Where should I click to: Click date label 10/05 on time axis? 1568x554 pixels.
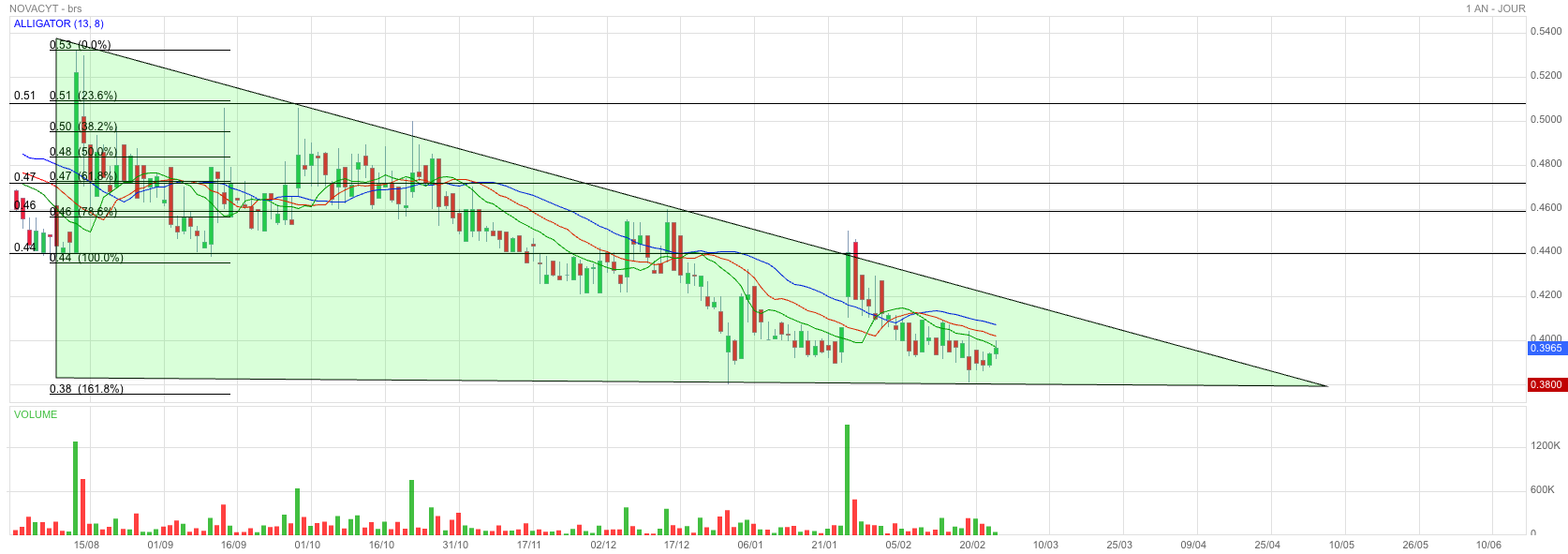(1341, 545)
